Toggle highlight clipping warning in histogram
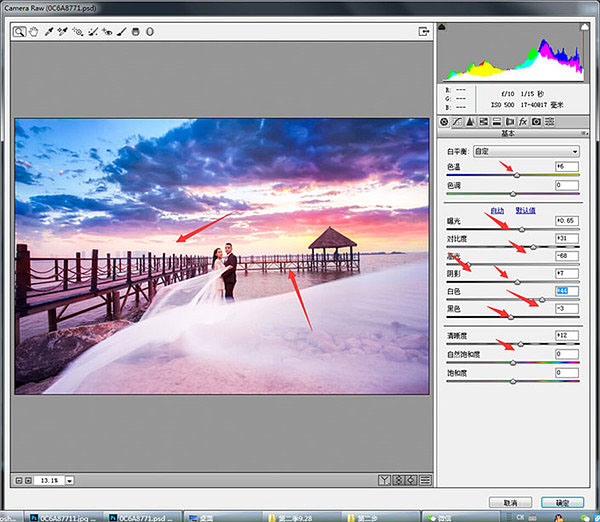 click(585, 29)
